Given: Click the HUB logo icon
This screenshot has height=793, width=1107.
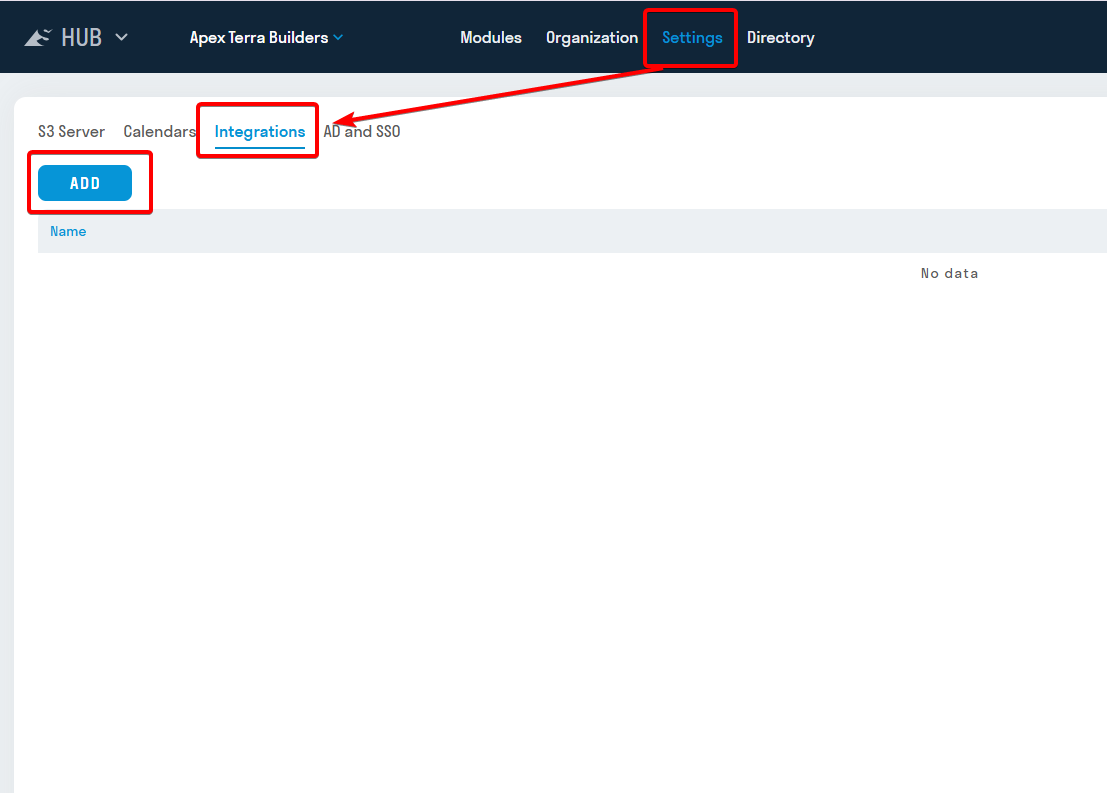Looking at the screenshot, I should point(38,37).
